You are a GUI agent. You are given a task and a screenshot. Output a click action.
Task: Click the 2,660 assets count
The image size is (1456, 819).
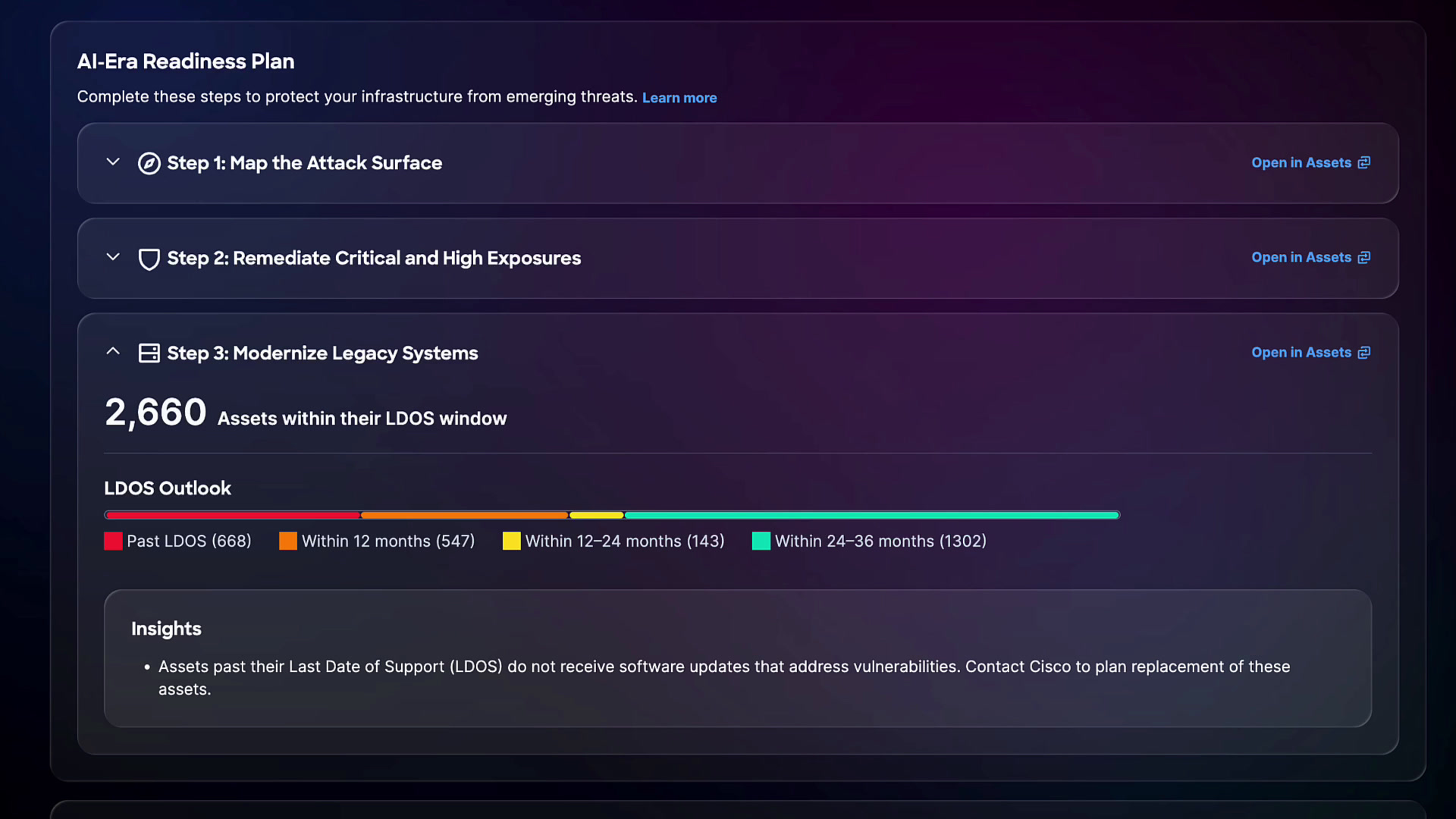(155, 413)
